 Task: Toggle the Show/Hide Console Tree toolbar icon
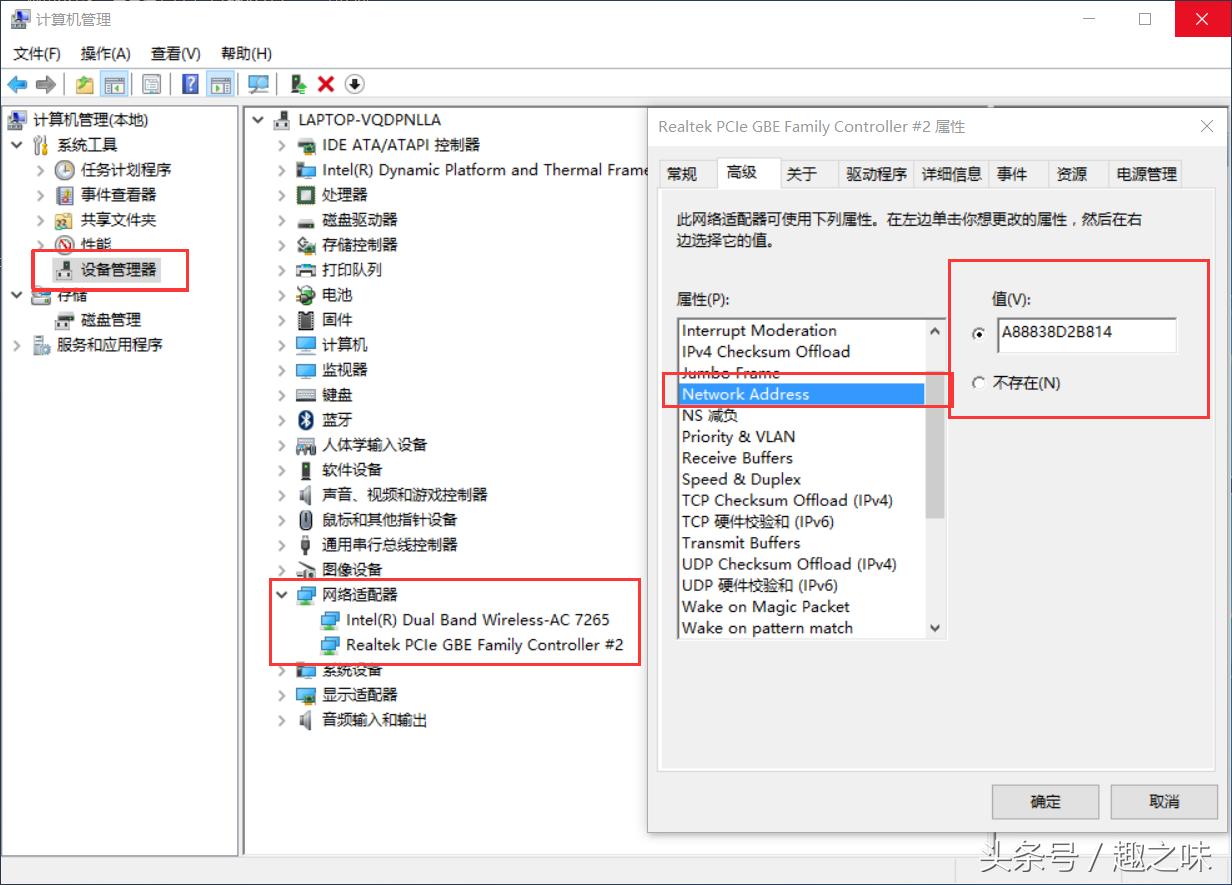click(115, 85)
